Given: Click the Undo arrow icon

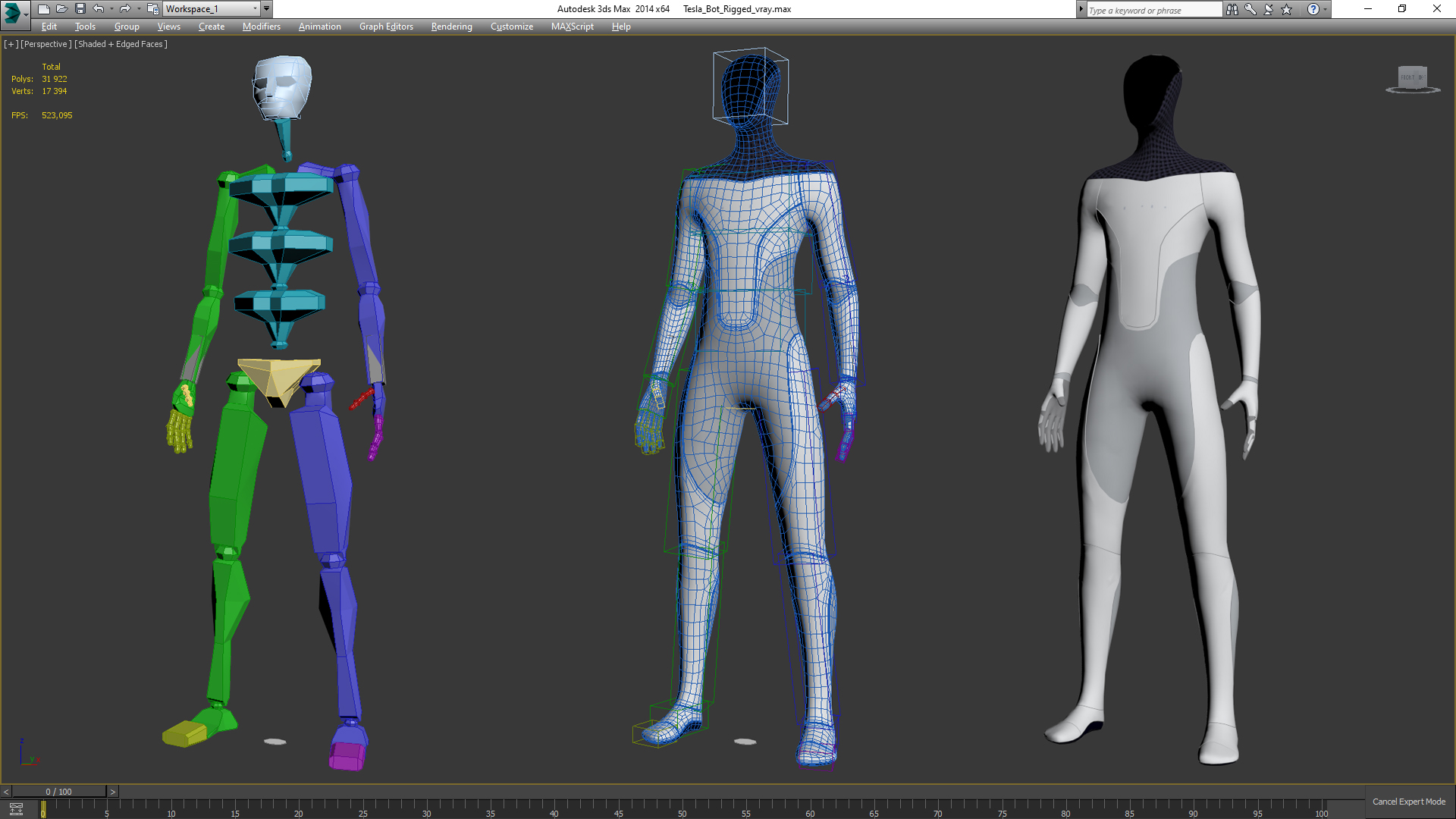Looking at the screenshot, I should tap(98, 9).
